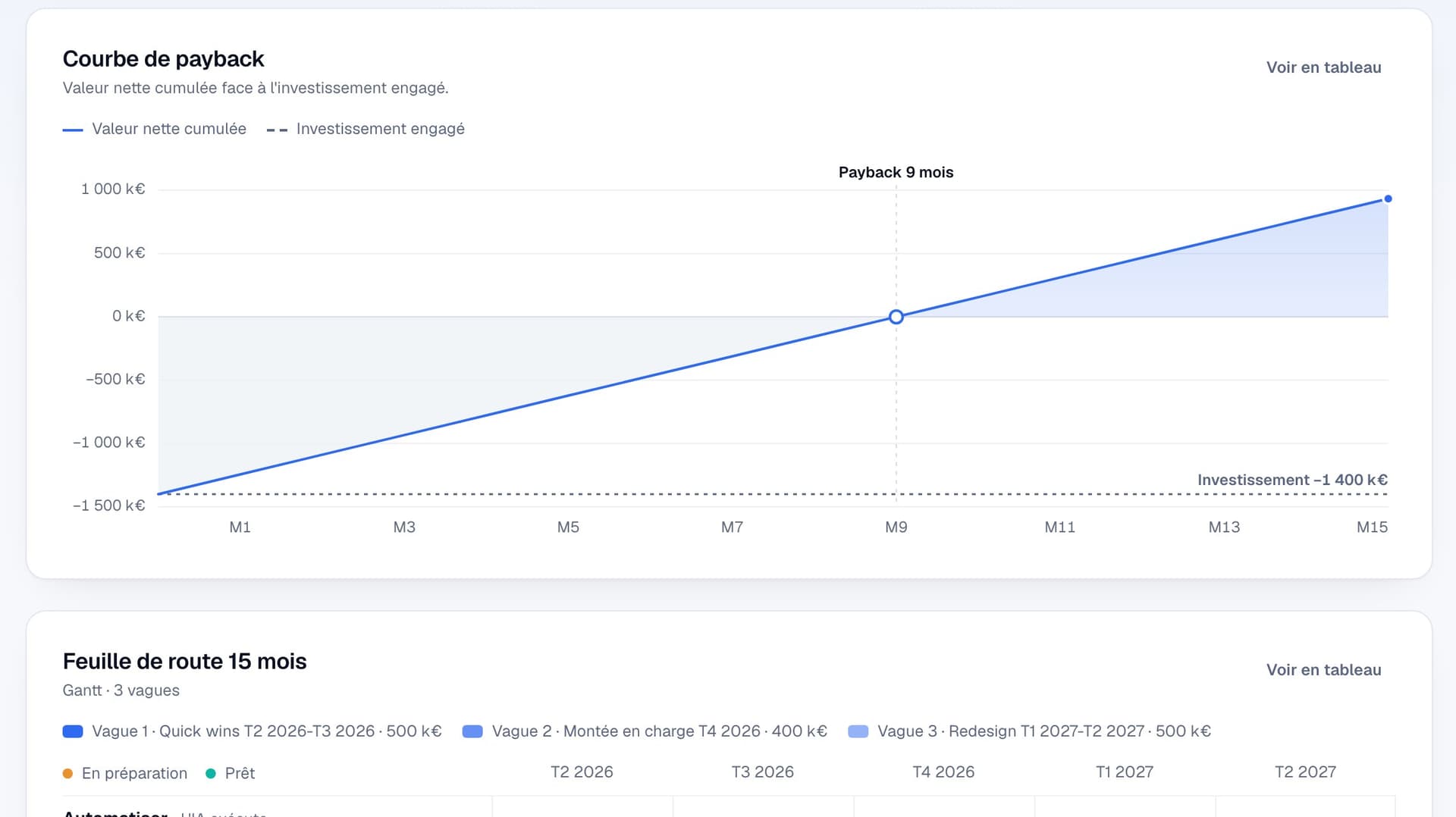Screen dimensions: 1456x817
Task: Click the 'M1' axis label
Action: (x=240, y=527)
